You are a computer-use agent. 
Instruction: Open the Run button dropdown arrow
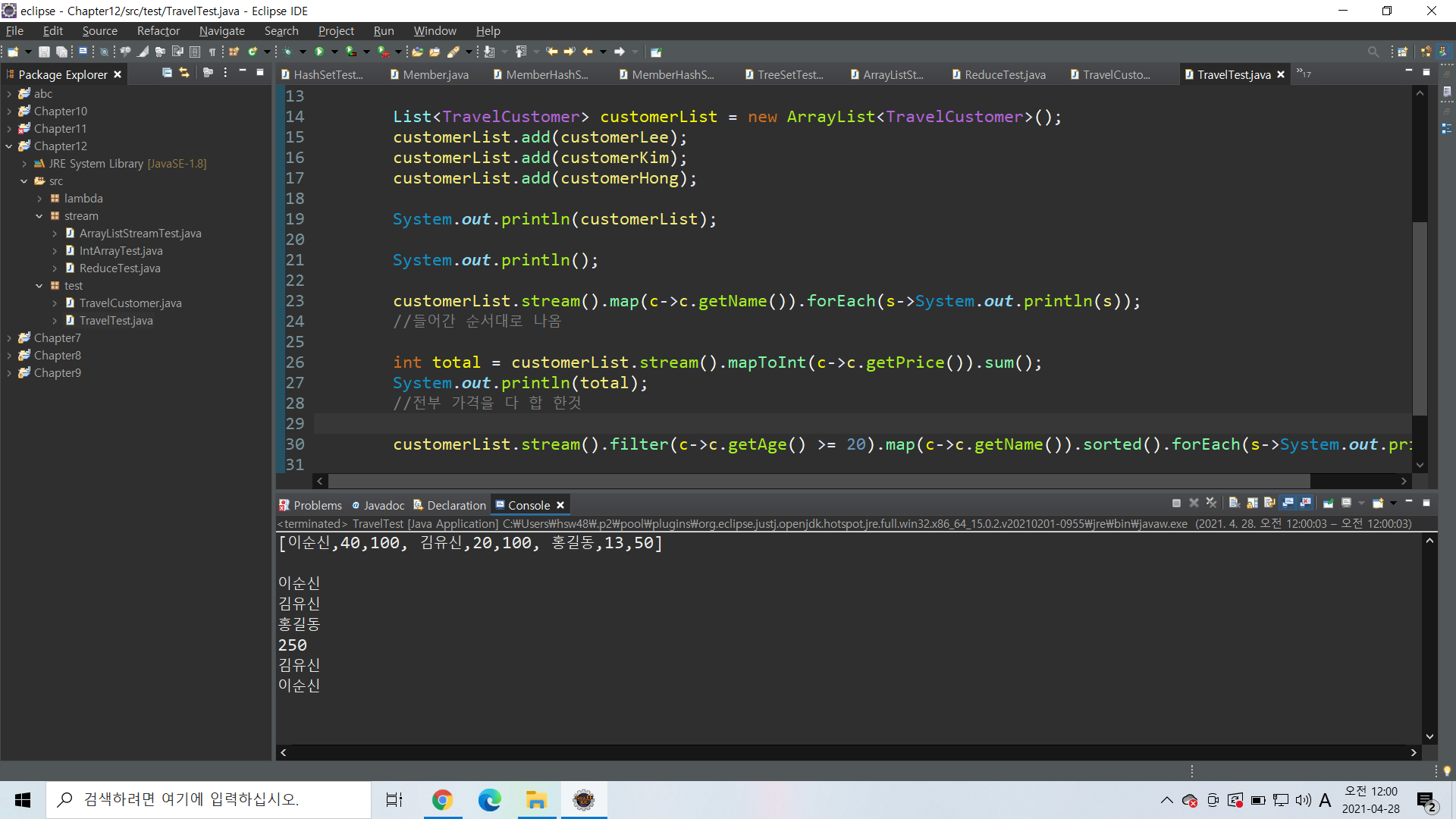point(334,52)
